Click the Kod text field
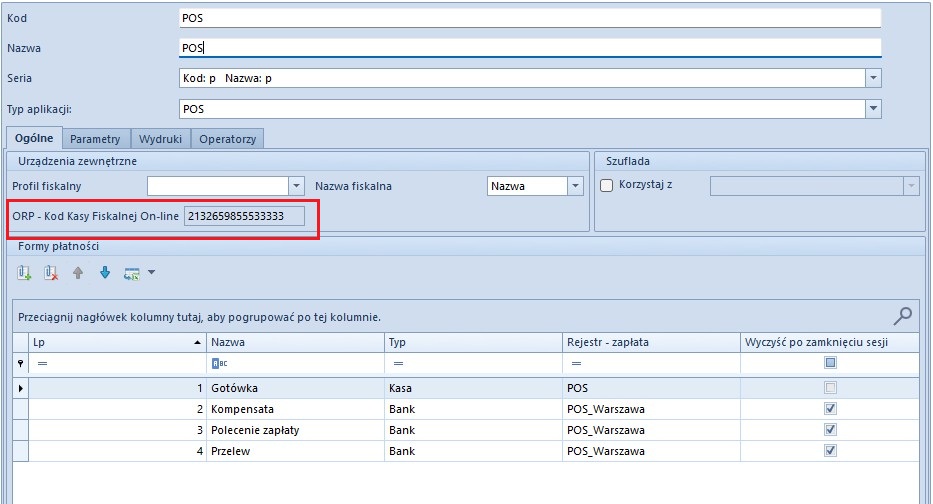The height and width of the screenshot is (504, 933). (x=530, y=18)
